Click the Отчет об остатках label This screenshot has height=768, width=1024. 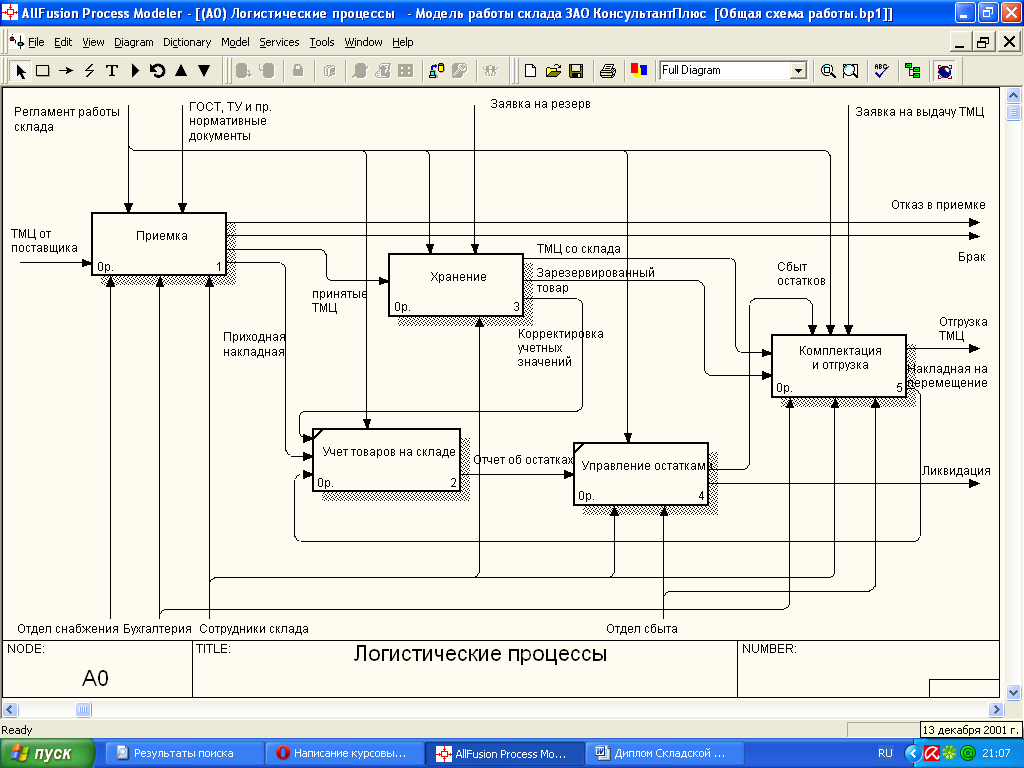(x=523, y=460)
